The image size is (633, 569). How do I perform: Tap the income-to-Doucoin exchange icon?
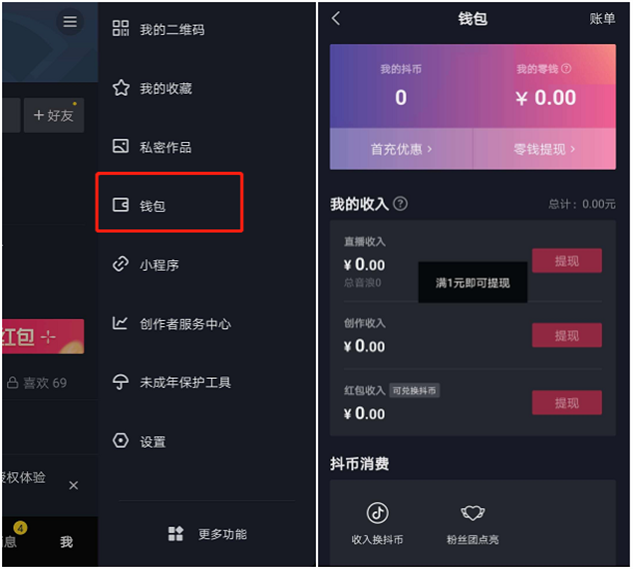tap(377, 513)
